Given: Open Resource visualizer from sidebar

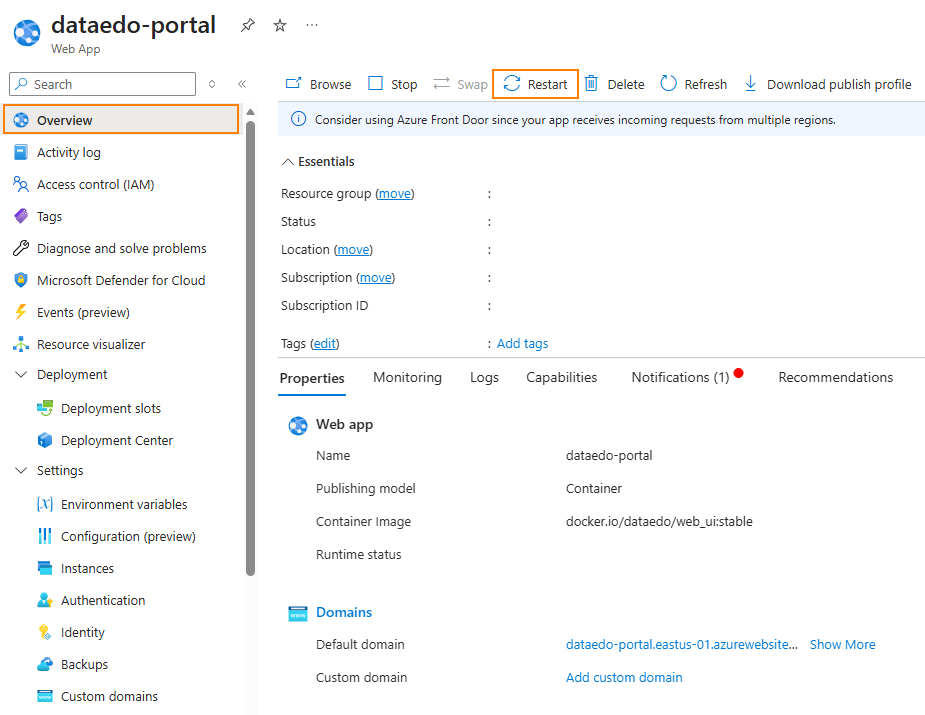Looking at the screenshot, I should pos(91,344).
